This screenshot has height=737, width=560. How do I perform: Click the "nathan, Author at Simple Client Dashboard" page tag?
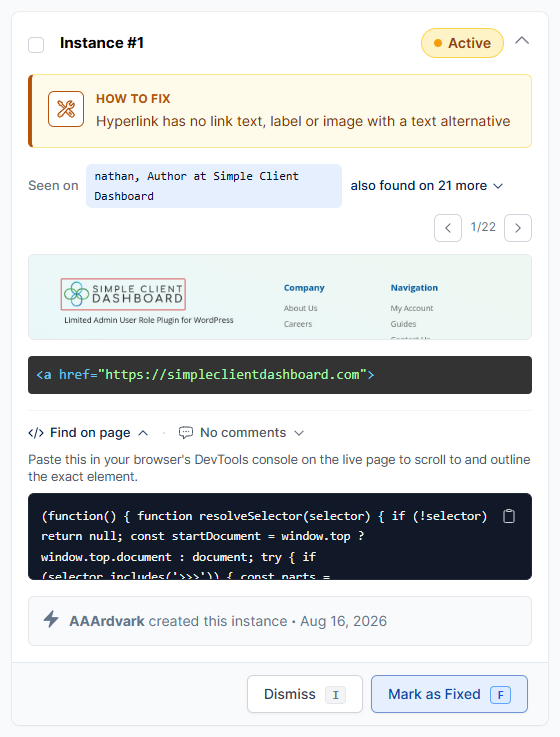click(213, 186)
